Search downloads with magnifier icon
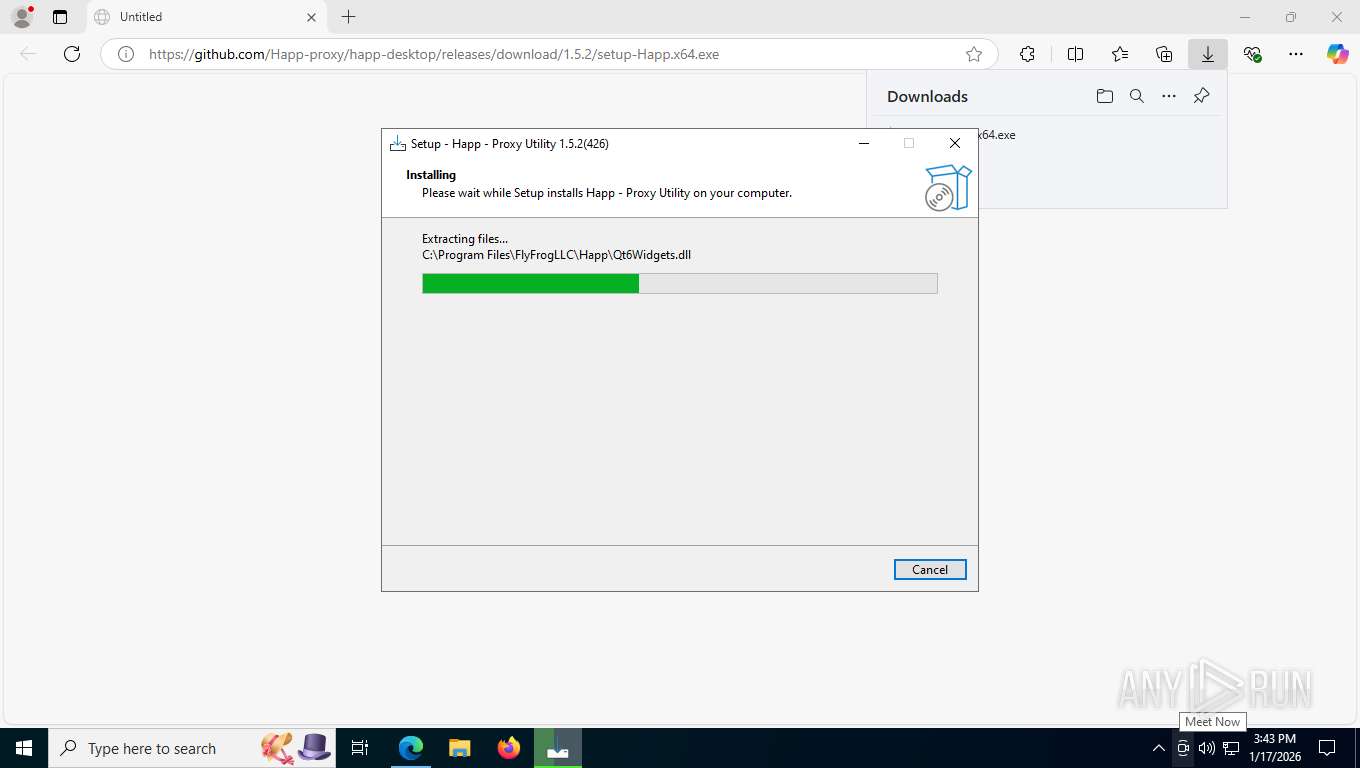The width and height of the screenshot is (1360, 768). (x=1137, y=96)
